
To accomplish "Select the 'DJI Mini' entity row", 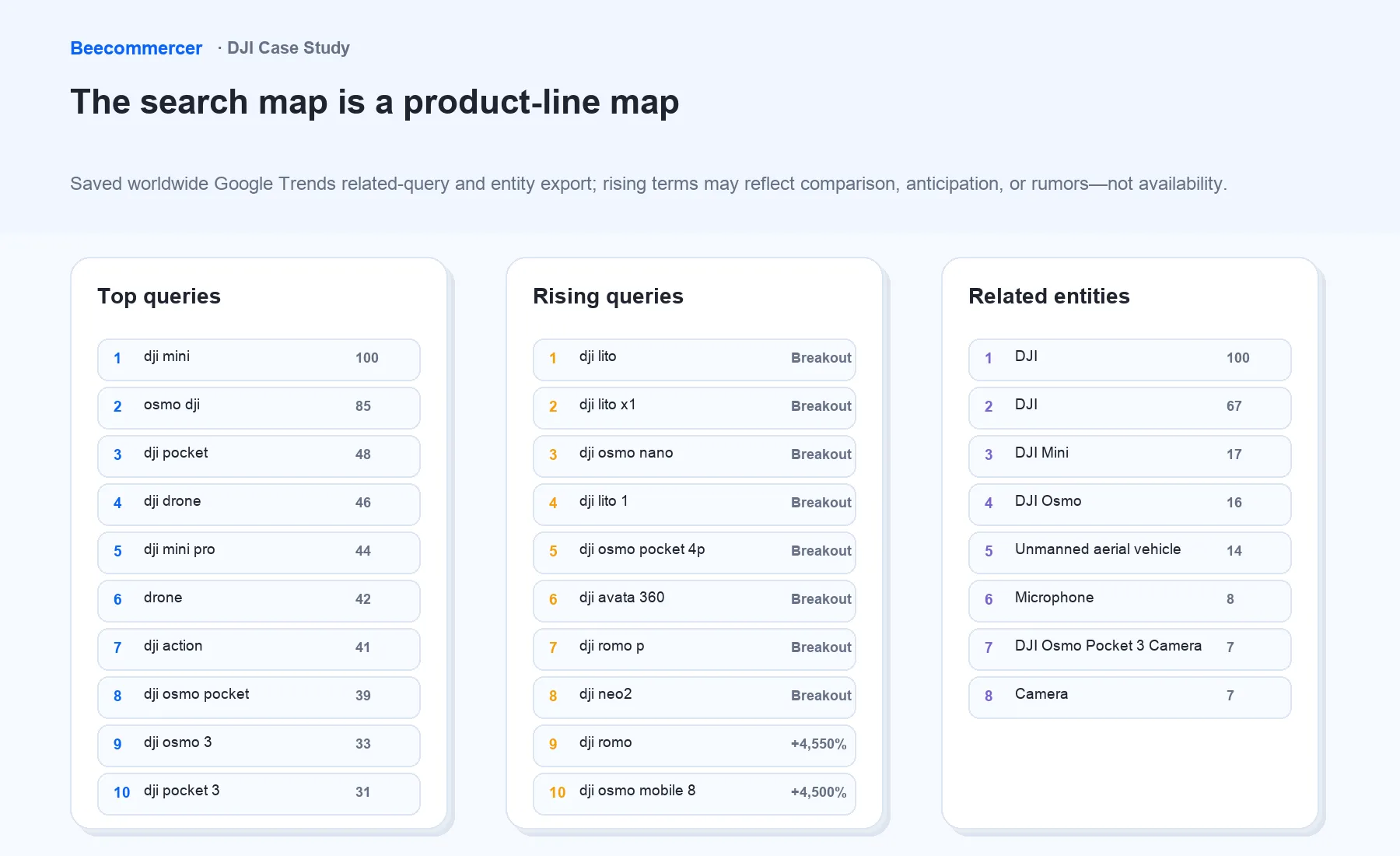I will [x=1130, y=456].
